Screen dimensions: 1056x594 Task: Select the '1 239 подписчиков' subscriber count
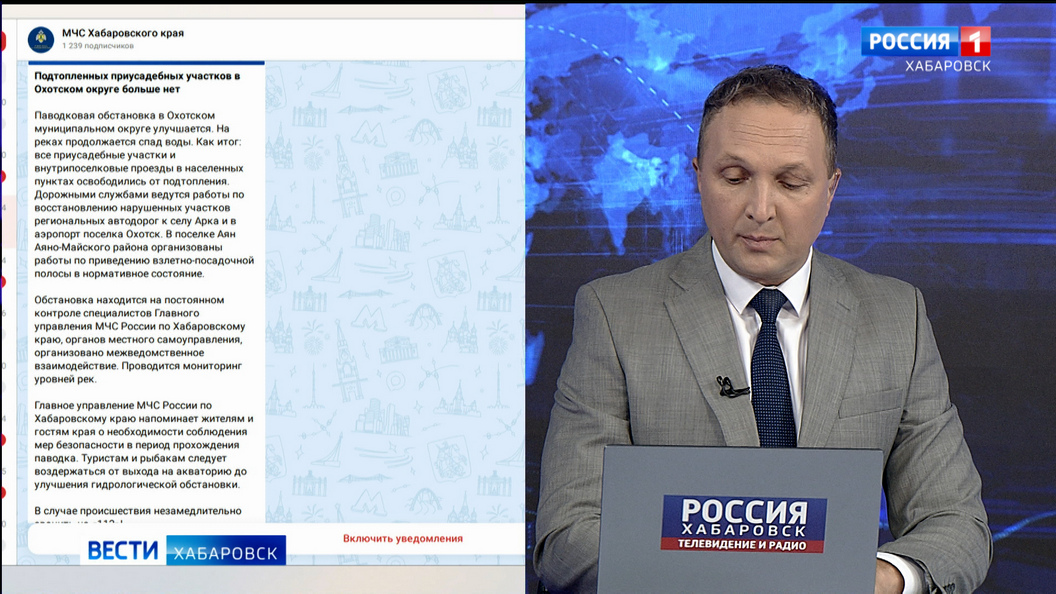[98, 46]
